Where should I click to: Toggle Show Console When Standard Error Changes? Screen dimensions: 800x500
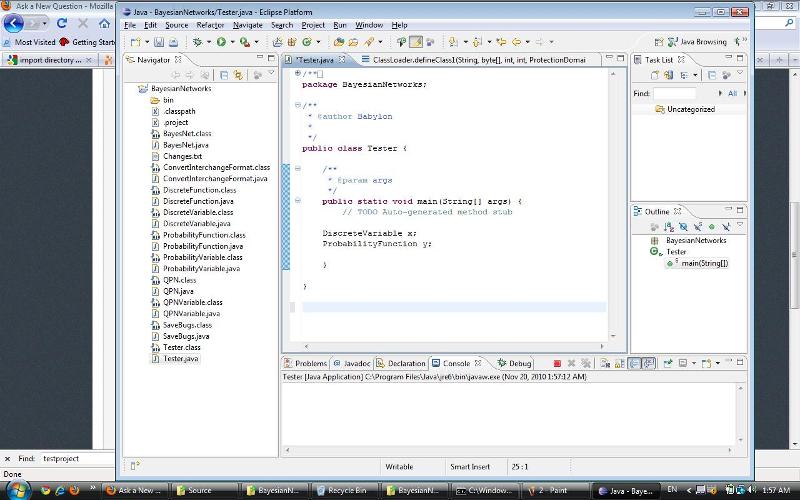[x=648, y=363]
